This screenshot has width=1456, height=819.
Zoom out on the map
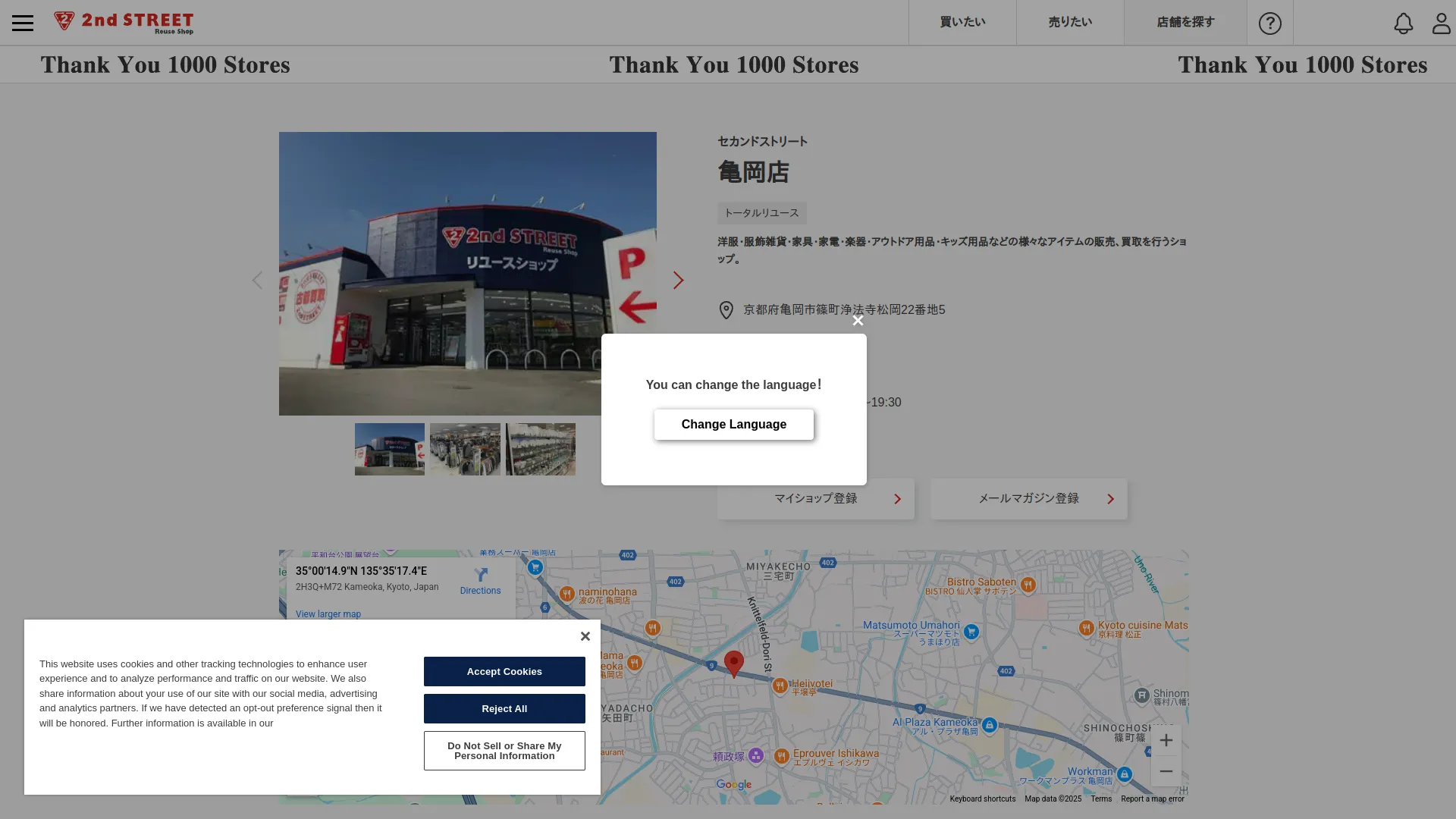click(1166, 771)
